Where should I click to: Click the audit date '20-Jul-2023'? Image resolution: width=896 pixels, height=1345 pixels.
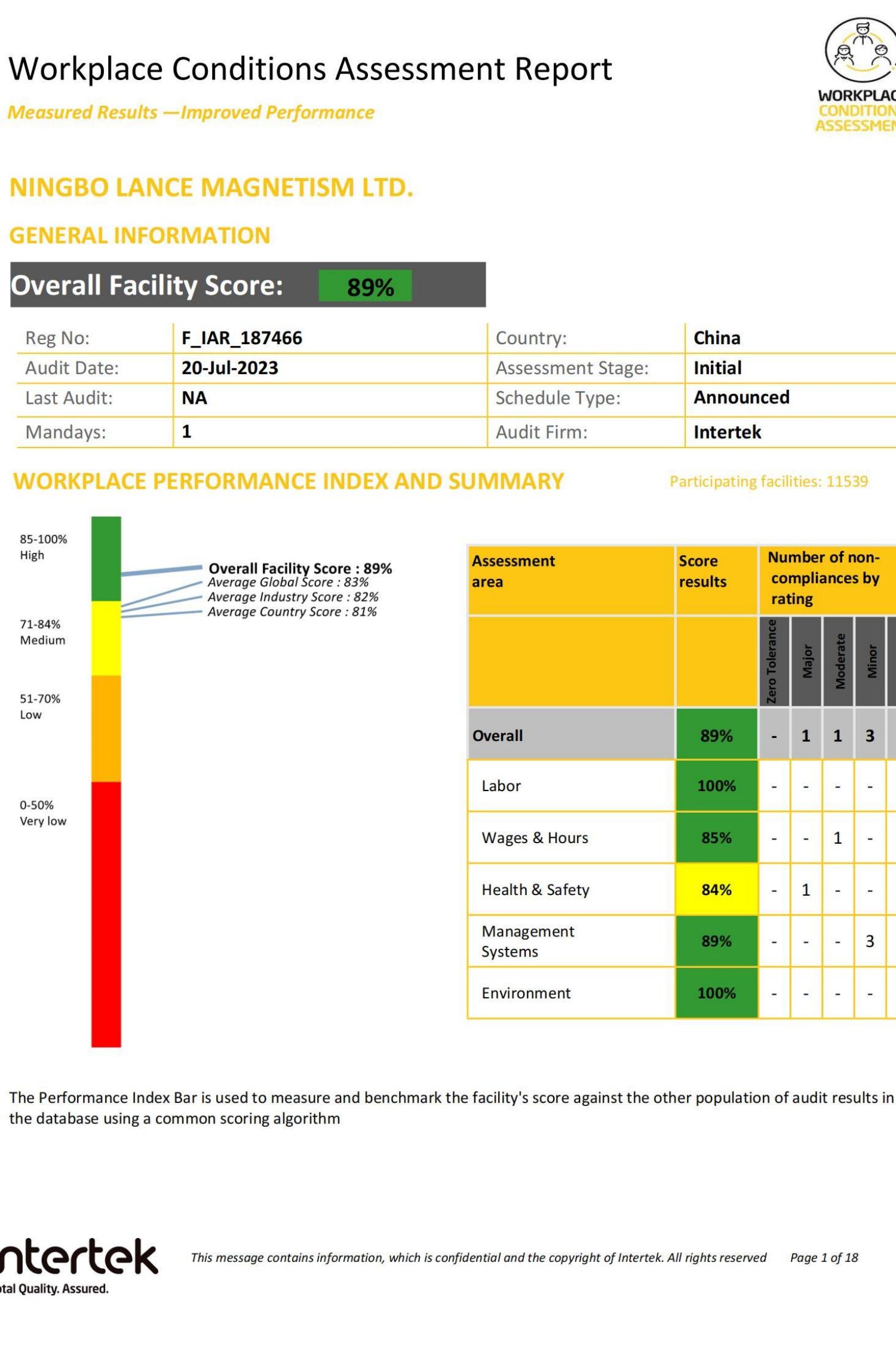coord(230,368)
